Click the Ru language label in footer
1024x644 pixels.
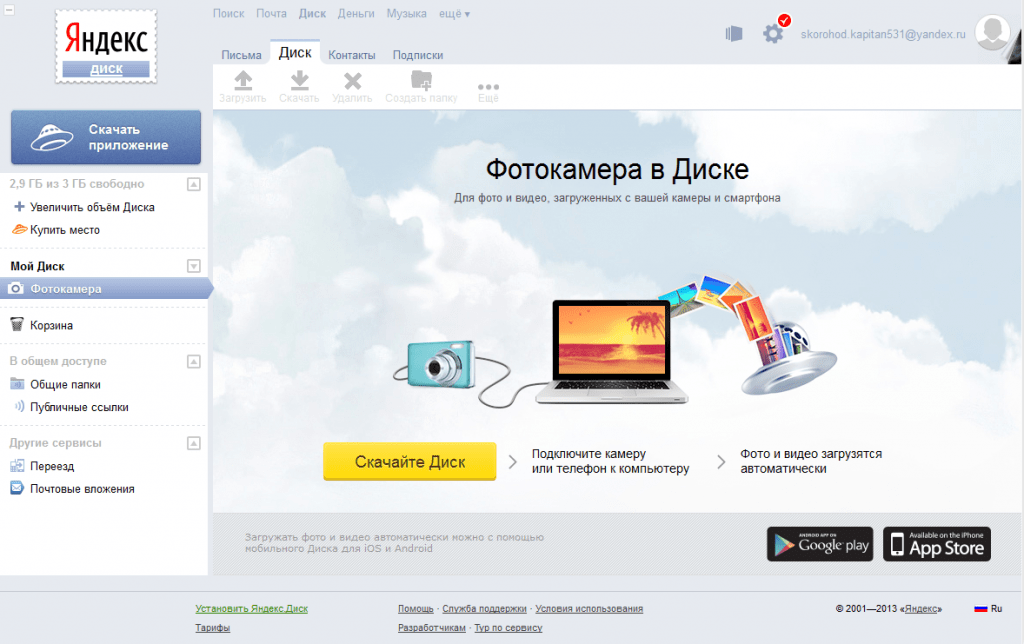click(x=997, y=608)
